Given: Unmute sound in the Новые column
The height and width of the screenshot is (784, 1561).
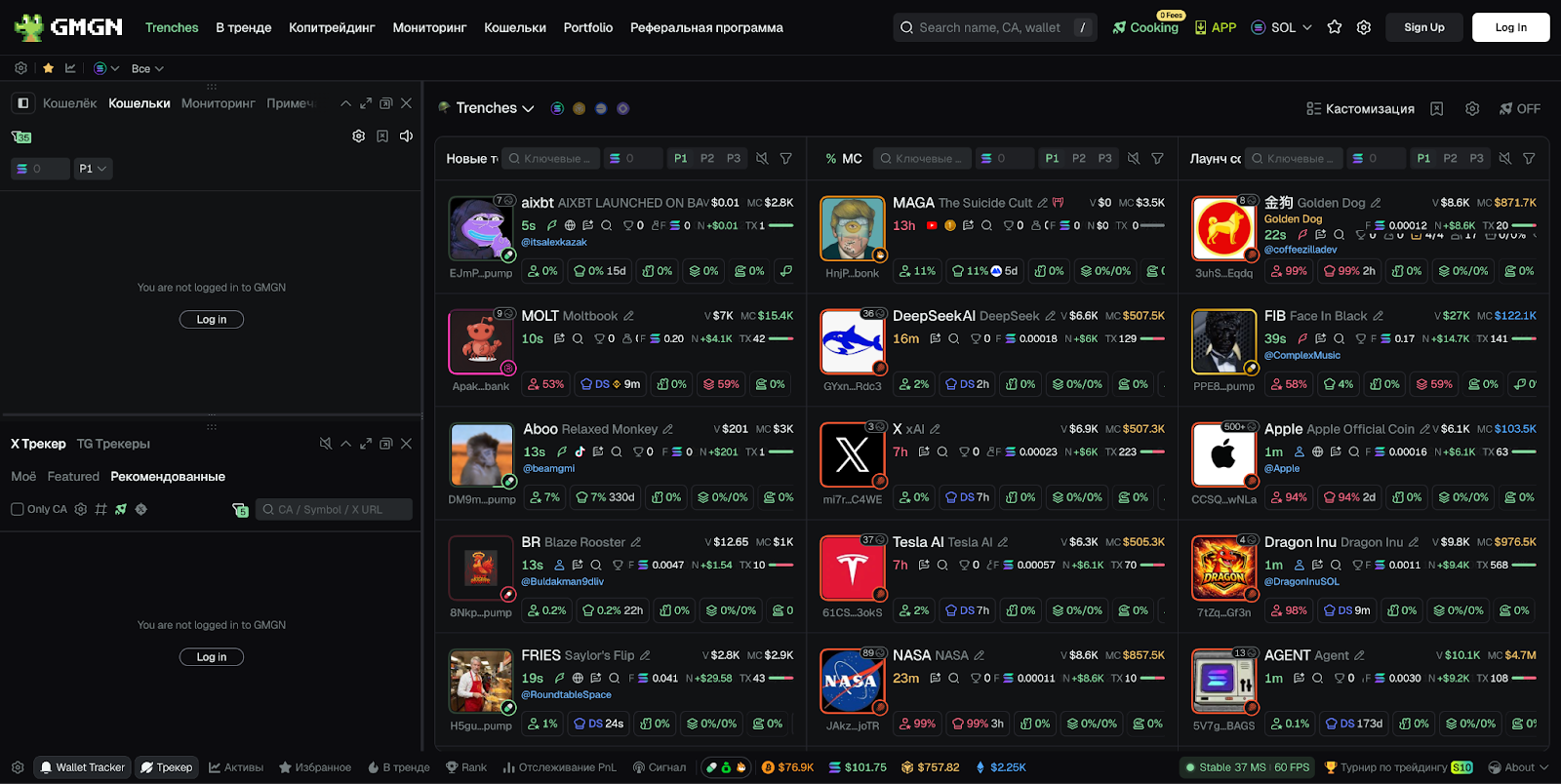Looking at the screenshot, I should click(762, 158).
